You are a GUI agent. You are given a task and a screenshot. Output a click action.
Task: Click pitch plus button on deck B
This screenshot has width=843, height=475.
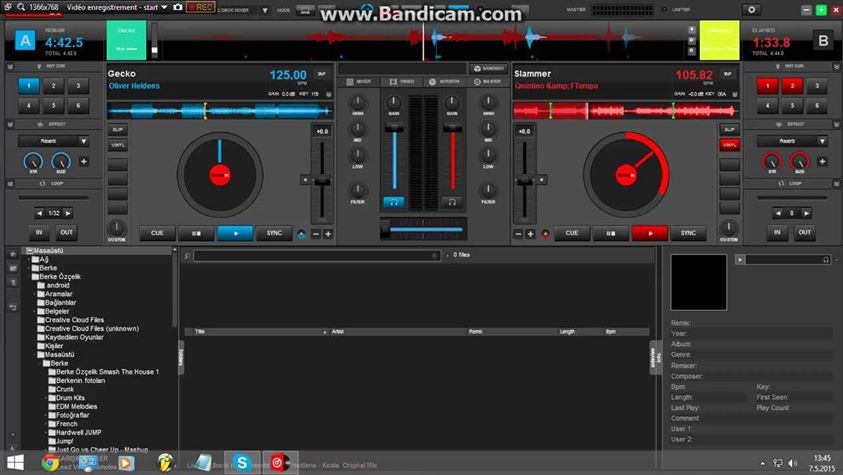(x=530, y=234)
